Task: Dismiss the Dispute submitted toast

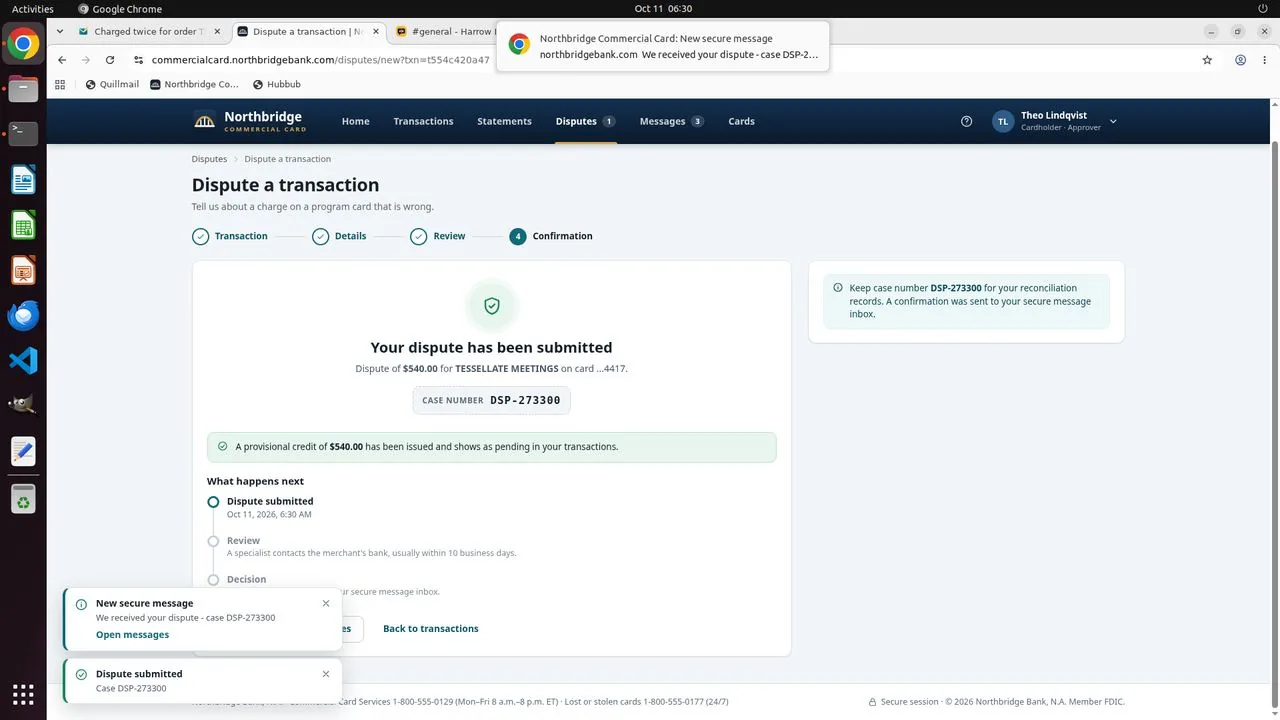Action: (326, 674)
